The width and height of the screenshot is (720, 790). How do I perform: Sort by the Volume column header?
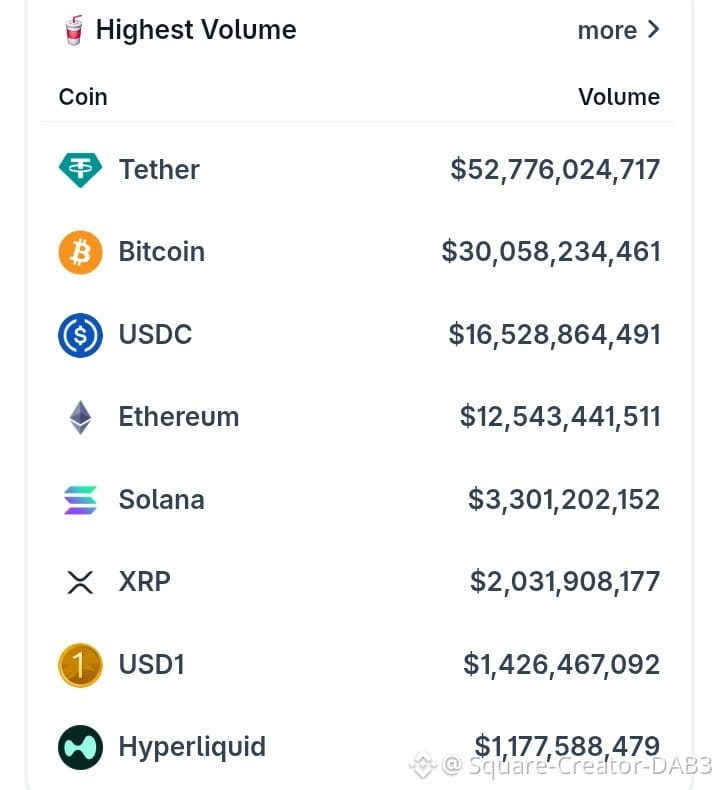(619, 97)
